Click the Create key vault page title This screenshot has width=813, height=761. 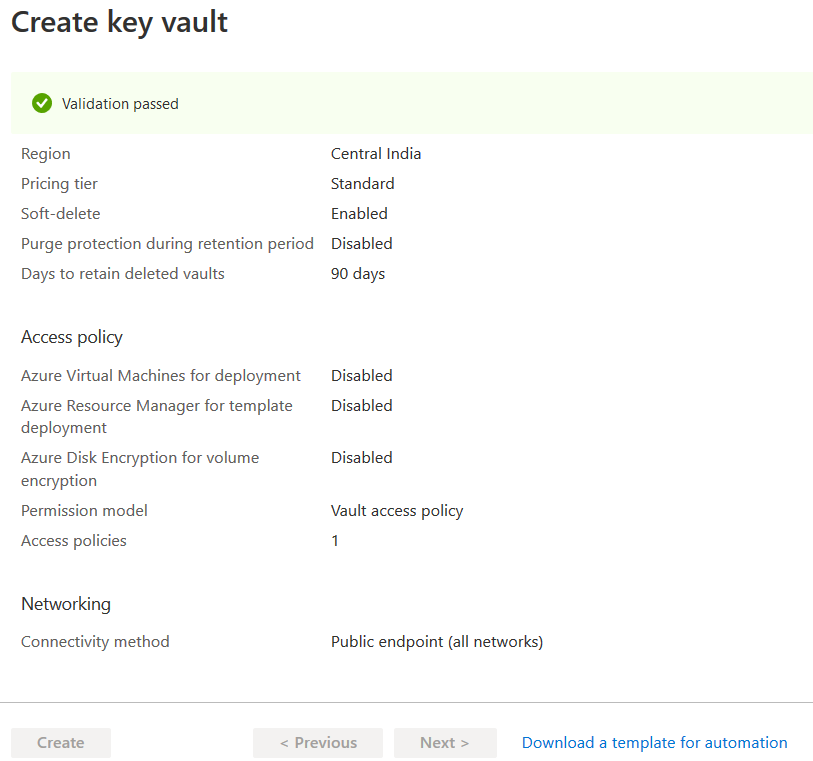119,22
